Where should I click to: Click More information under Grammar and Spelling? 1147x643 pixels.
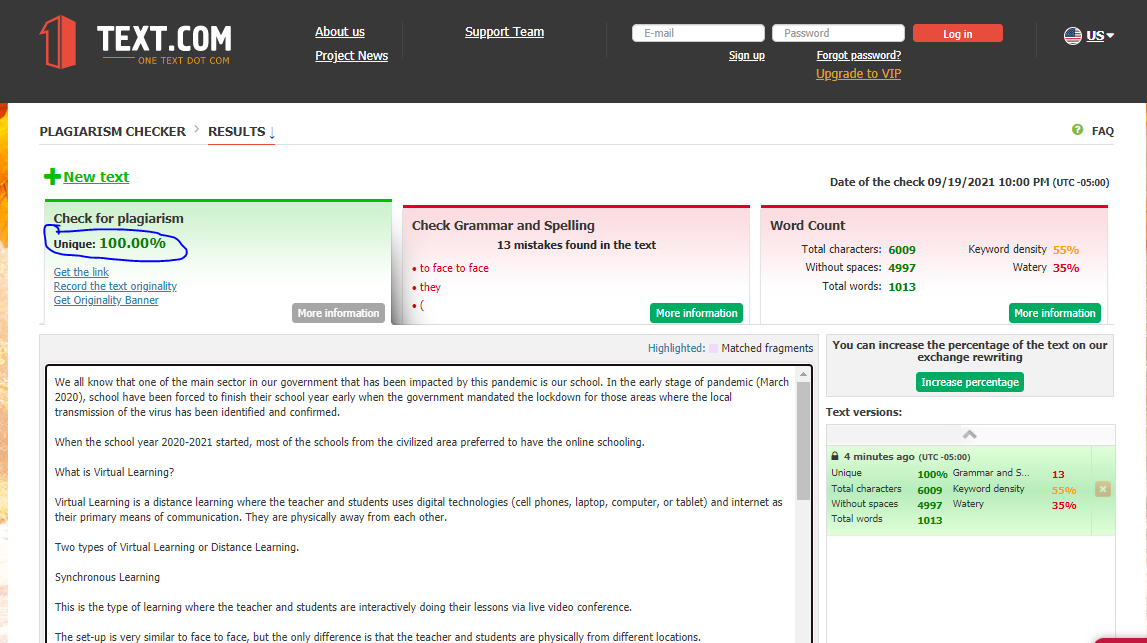point(696,313)
